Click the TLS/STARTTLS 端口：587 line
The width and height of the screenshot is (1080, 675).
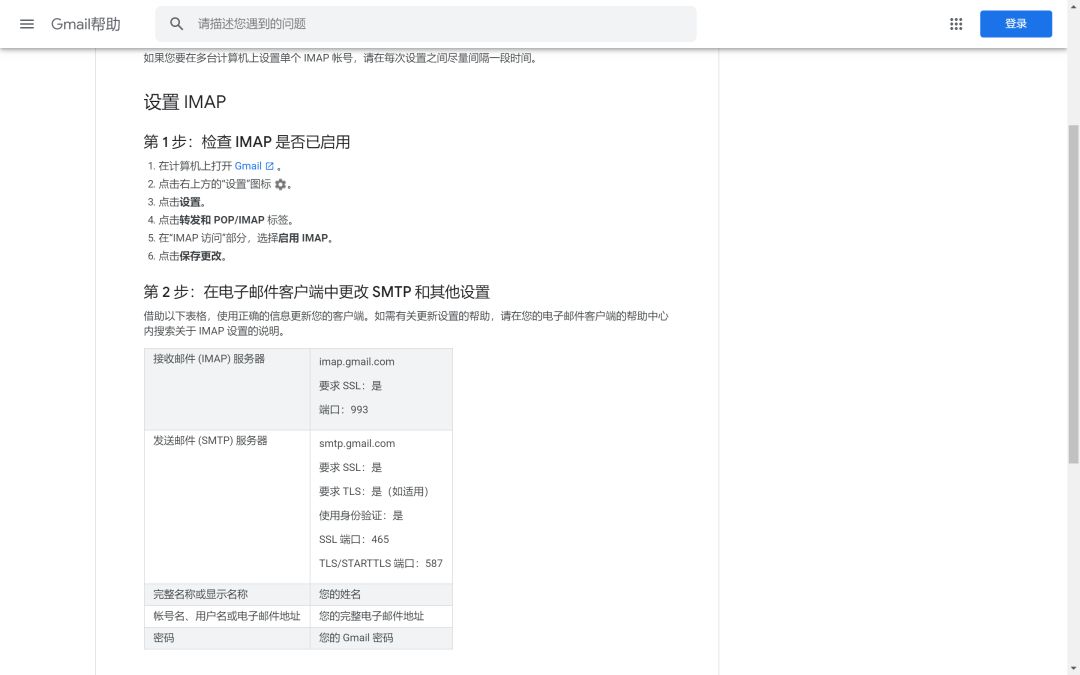pyautogui.click(x=380, y=563)
